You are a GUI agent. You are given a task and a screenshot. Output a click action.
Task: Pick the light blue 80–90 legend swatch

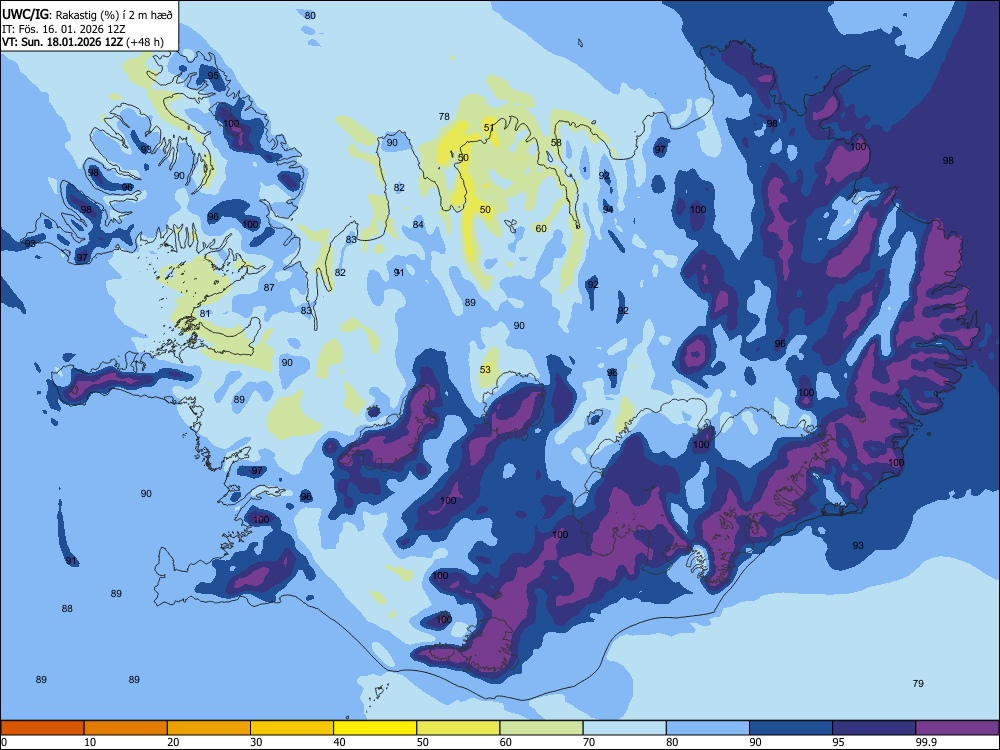click(708, 728)
